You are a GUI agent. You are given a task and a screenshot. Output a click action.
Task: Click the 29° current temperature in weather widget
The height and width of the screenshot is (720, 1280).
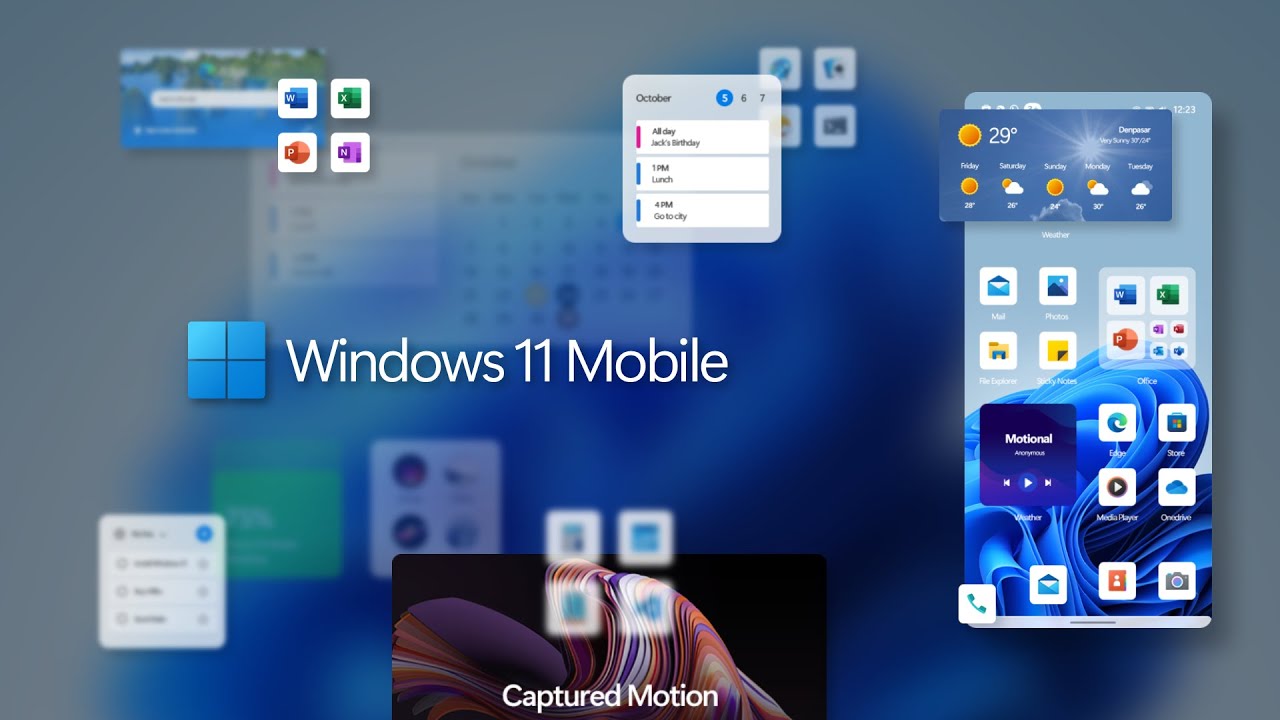pos(1003,135)
